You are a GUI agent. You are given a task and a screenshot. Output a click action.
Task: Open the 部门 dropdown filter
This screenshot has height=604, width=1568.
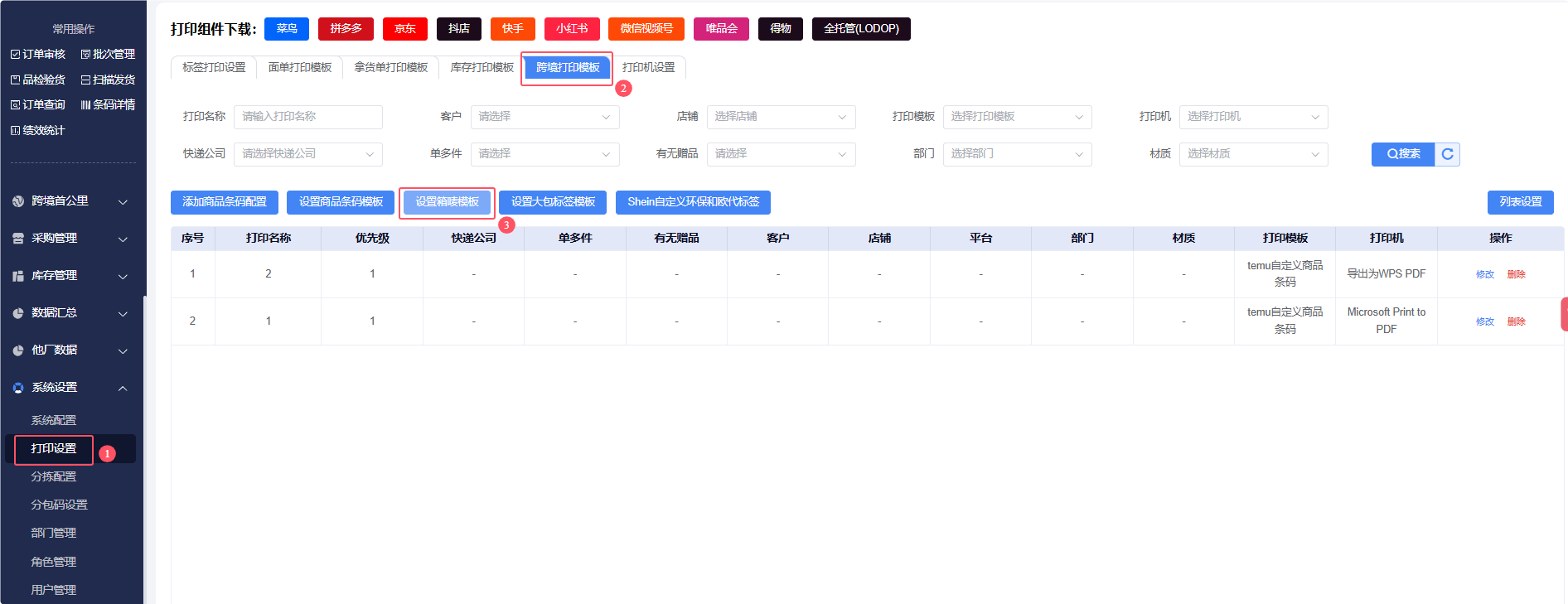1017,154
